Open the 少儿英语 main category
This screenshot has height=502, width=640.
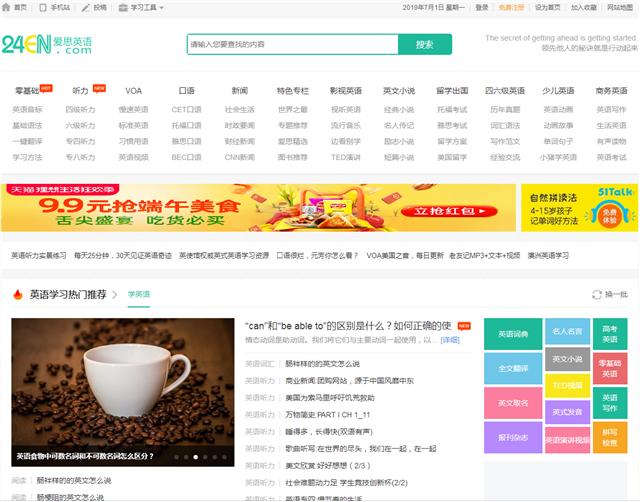[558, 91]
